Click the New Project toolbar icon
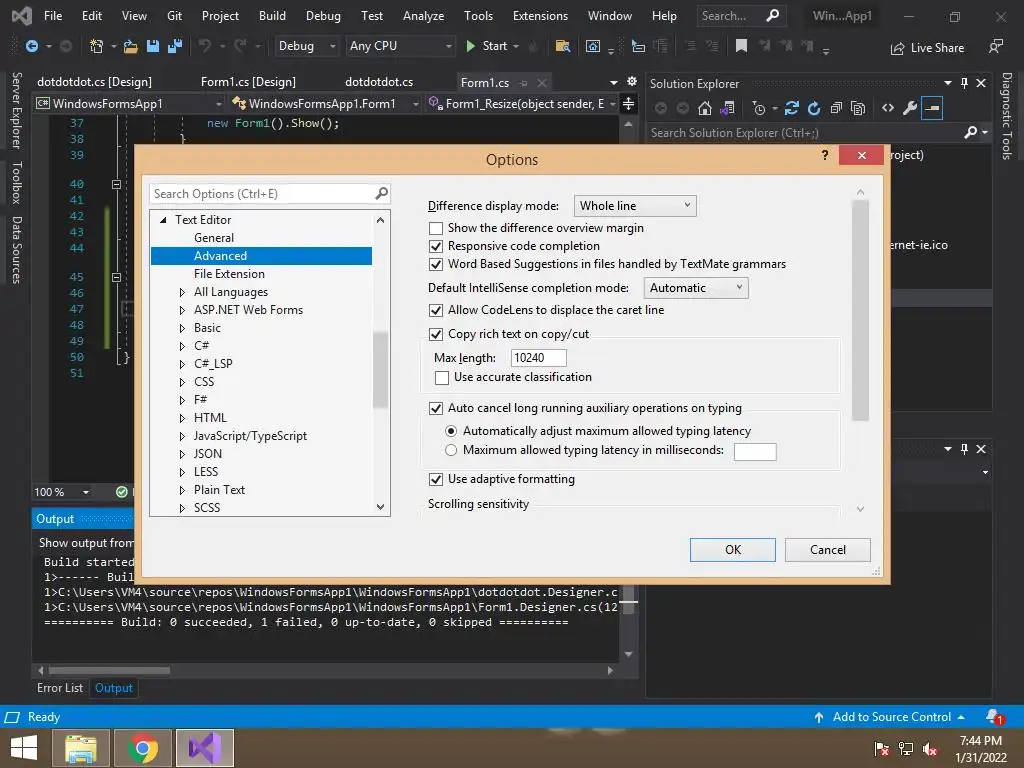The image size is (1024, 768). point(96,46)
